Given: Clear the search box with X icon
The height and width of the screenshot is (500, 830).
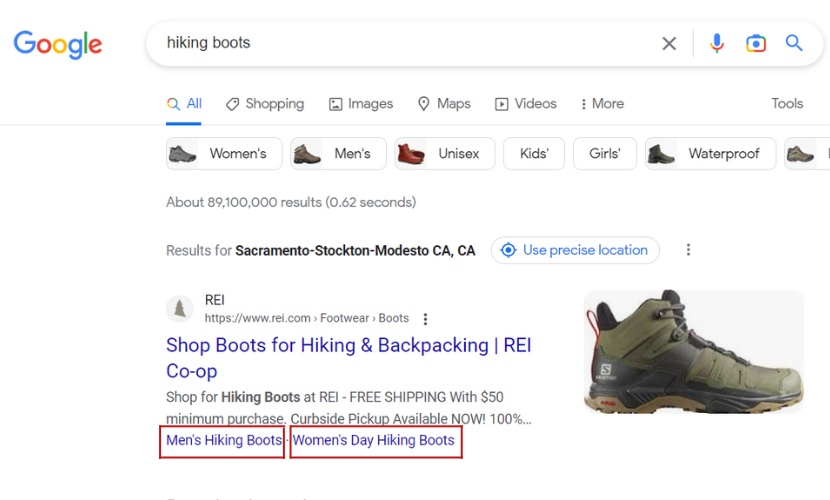Looking at the screenshot, I should [x=669, y=43].
